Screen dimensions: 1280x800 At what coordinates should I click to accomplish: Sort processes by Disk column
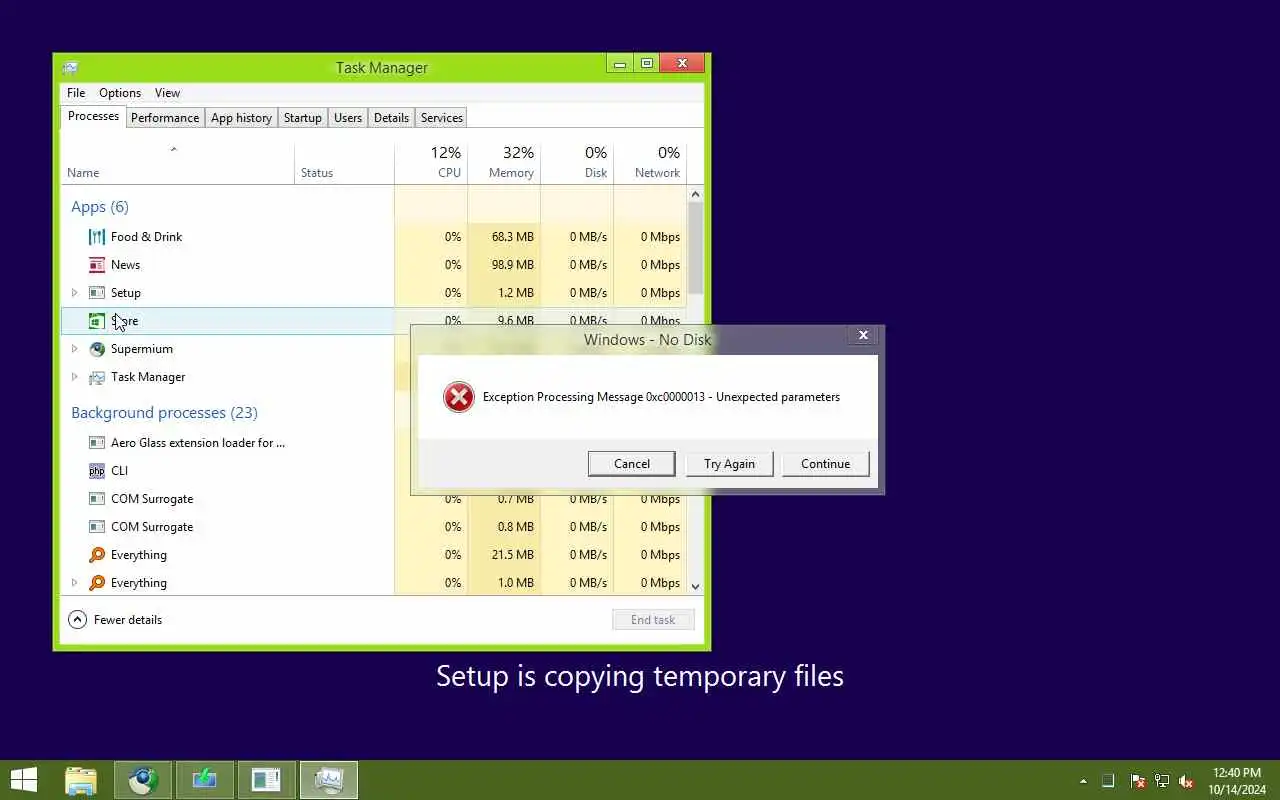click(577, 164)
